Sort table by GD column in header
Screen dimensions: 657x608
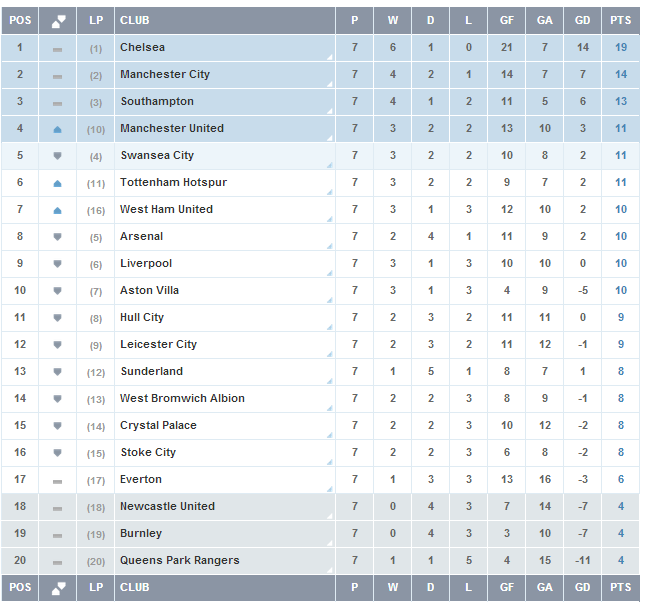[x=582, y=21]
